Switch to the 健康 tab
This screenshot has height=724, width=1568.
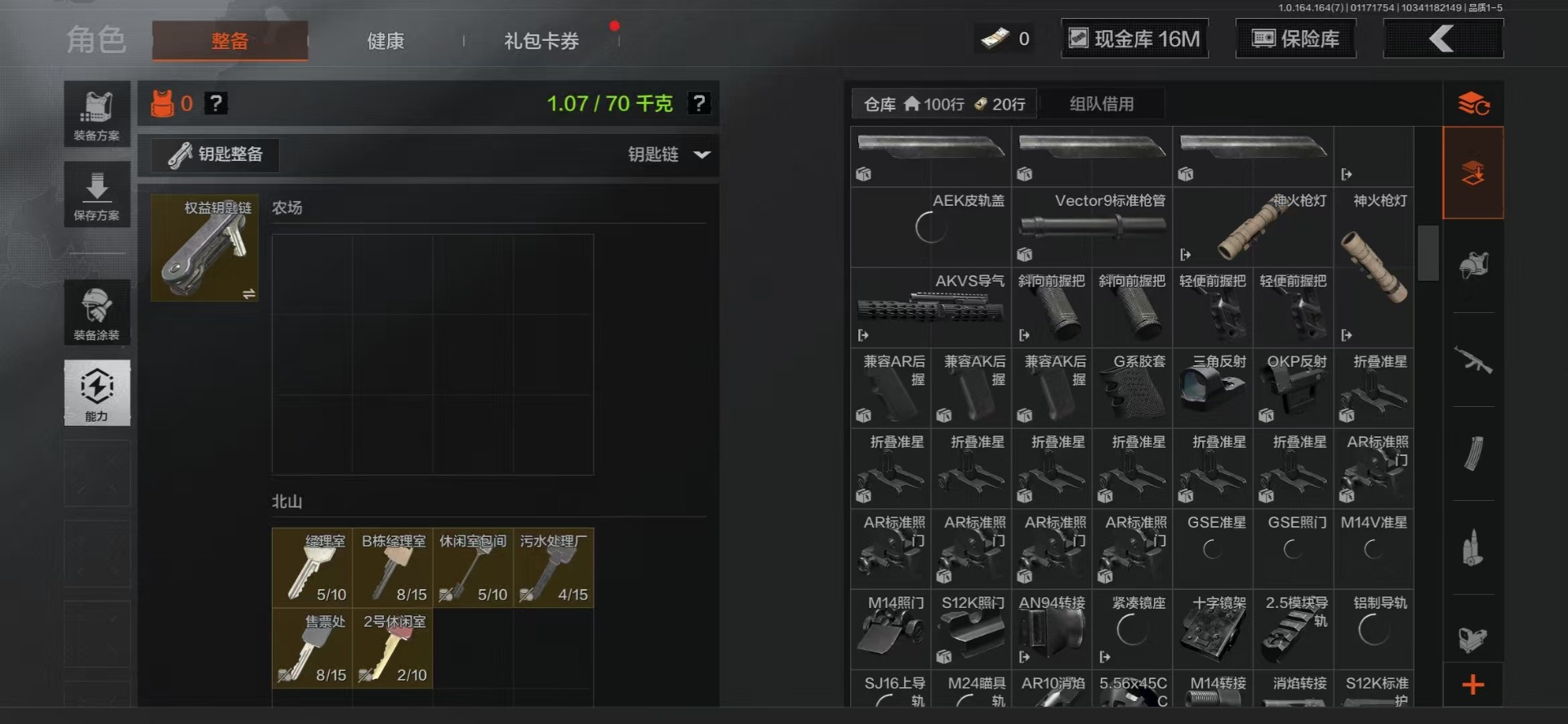point(385,41)
